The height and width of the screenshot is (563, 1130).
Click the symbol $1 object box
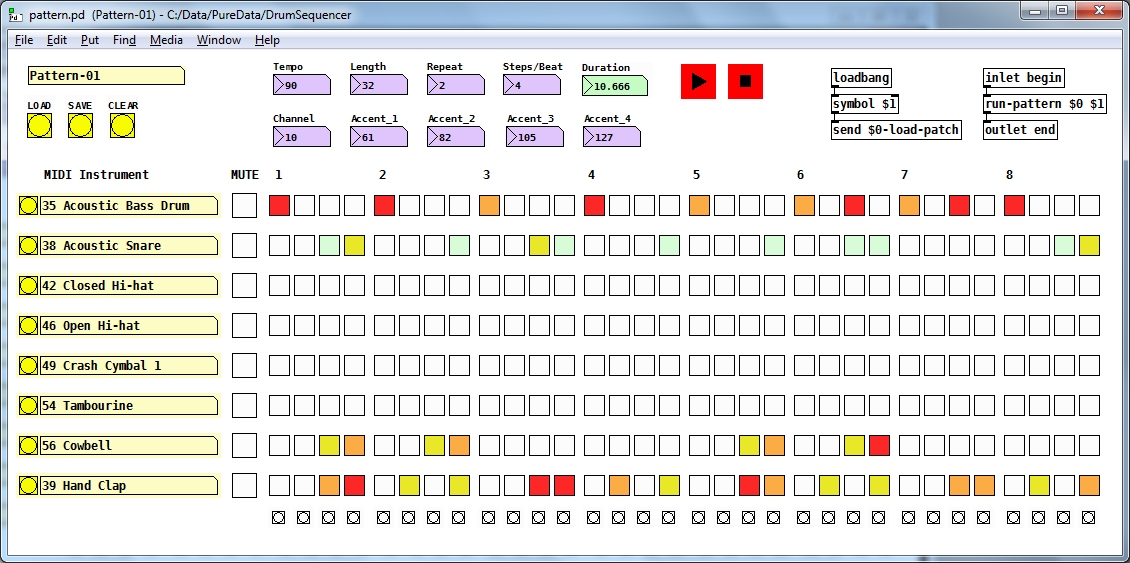pyautogui.click(x=865, y=104)
